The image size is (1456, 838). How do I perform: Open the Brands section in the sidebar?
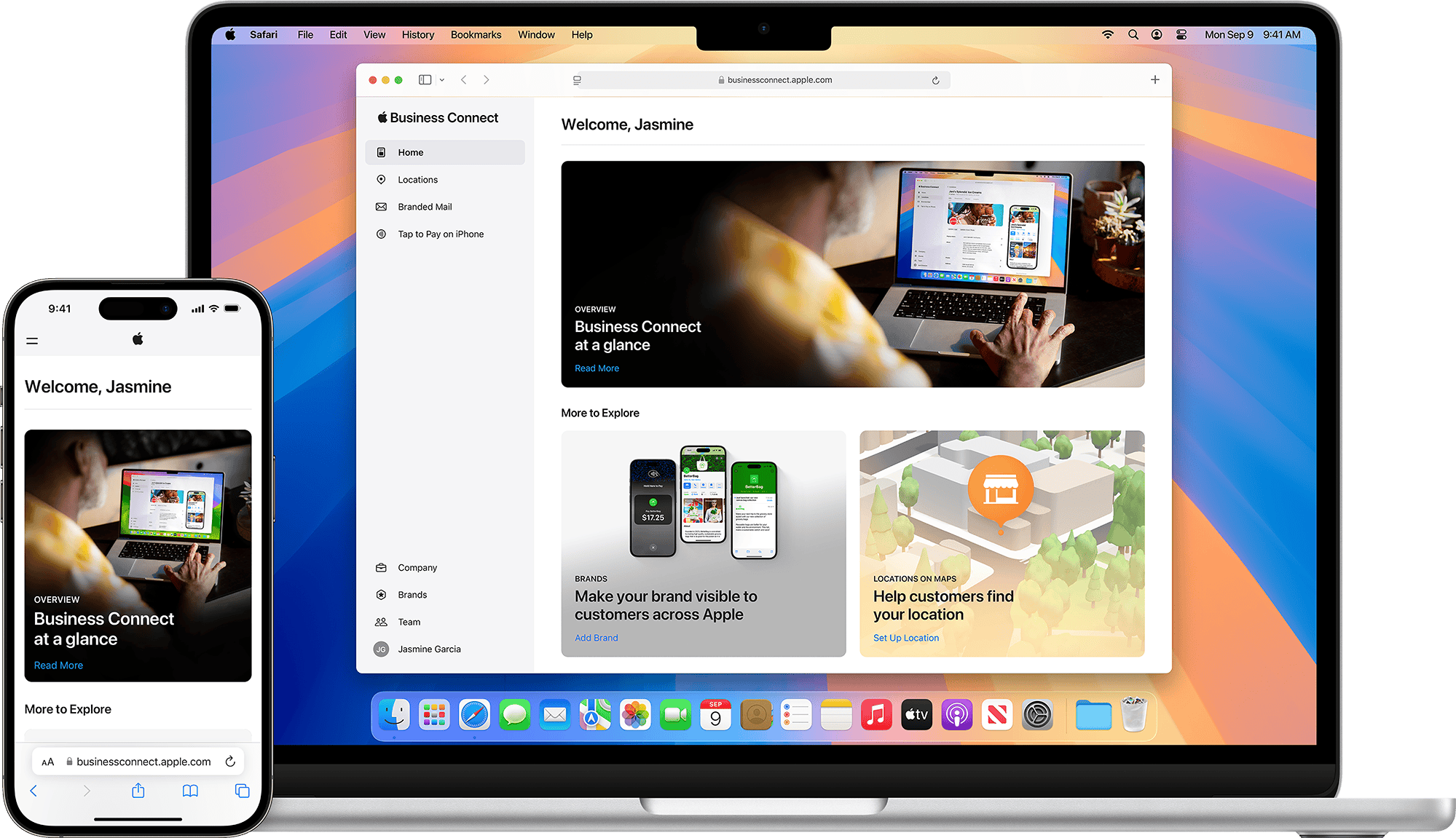pyautogui.click(x=412, y=595)
